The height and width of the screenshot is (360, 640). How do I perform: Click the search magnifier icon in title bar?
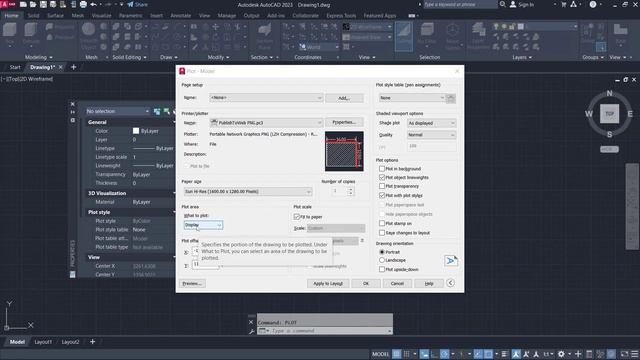point(503,4)
